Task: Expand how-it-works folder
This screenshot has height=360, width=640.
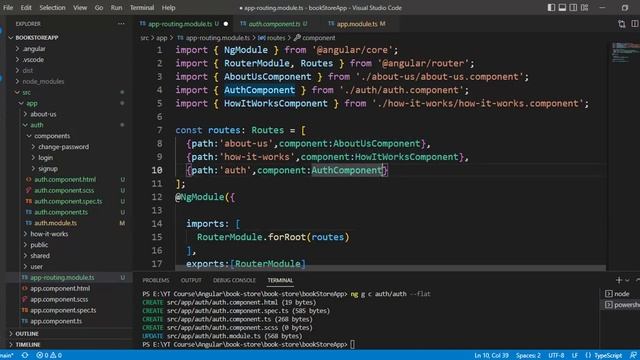Action: (x=49, y=234)
